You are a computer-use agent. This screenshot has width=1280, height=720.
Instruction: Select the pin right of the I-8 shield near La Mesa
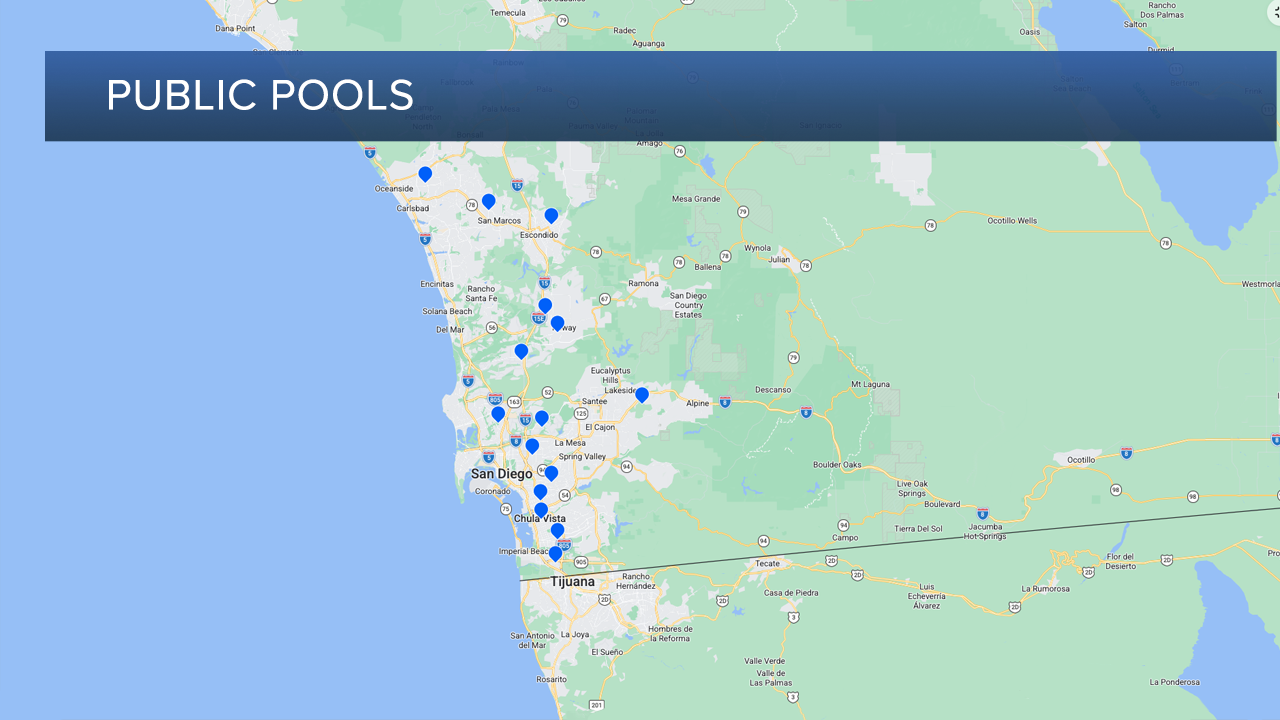(x=532, y=446)
